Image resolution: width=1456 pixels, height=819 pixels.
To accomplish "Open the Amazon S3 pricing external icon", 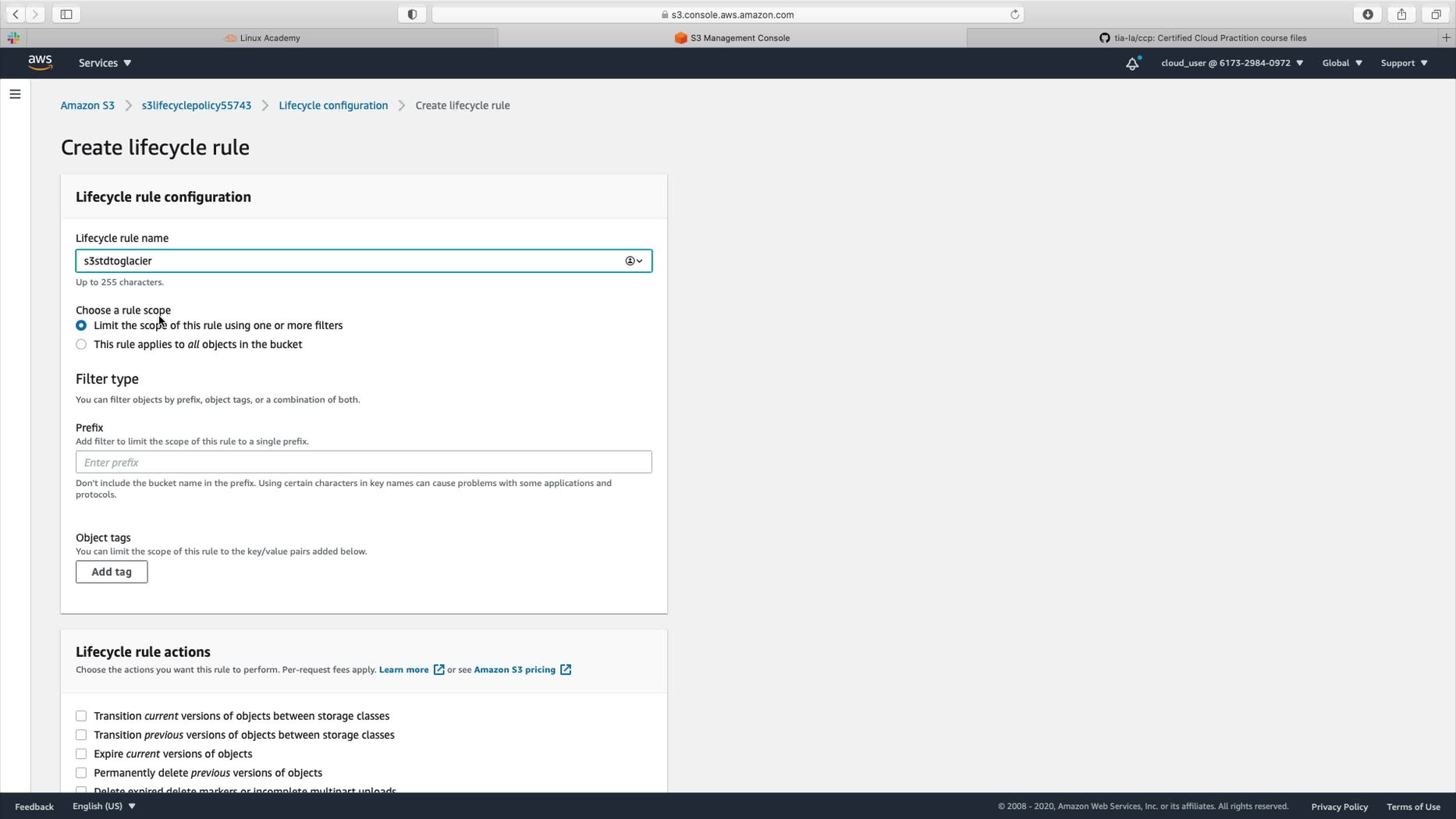I will 566,670.
